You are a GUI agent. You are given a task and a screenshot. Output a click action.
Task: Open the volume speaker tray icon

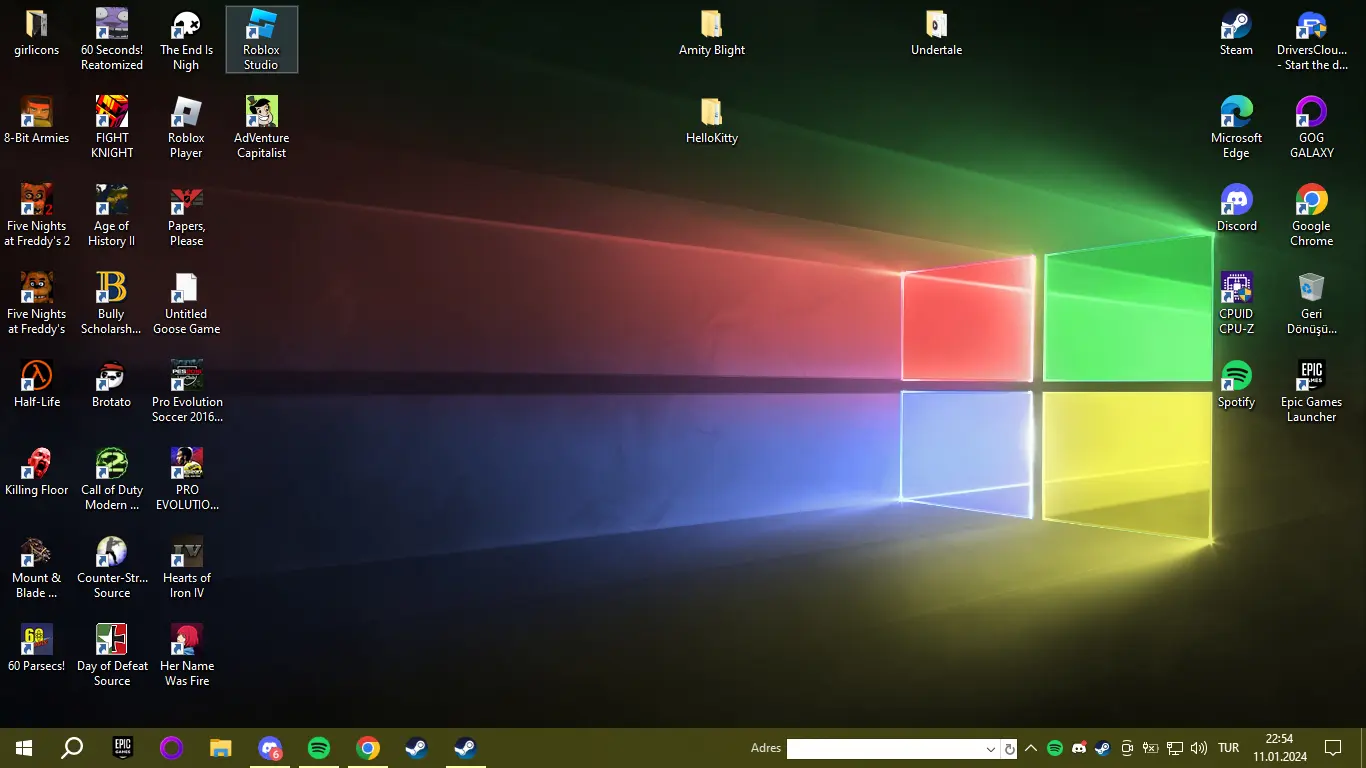click(x=1199, y=748)
